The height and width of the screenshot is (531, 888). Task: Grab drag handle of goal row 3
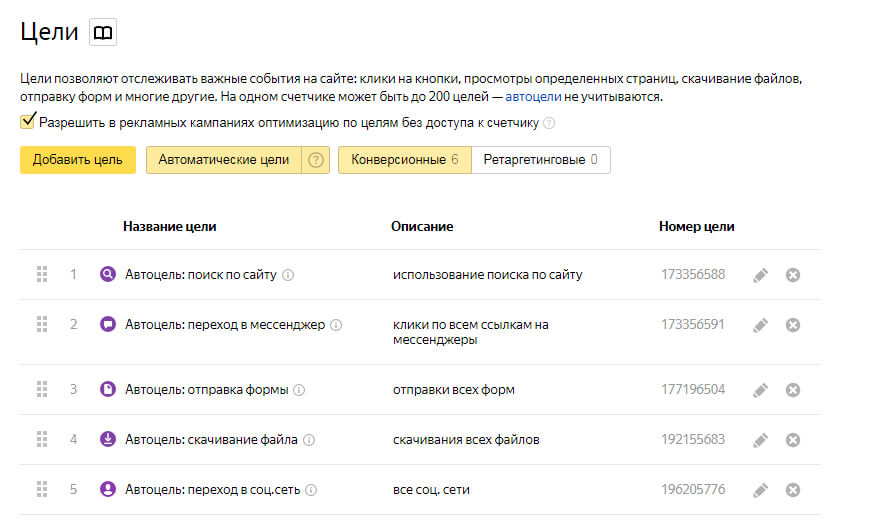42,389
